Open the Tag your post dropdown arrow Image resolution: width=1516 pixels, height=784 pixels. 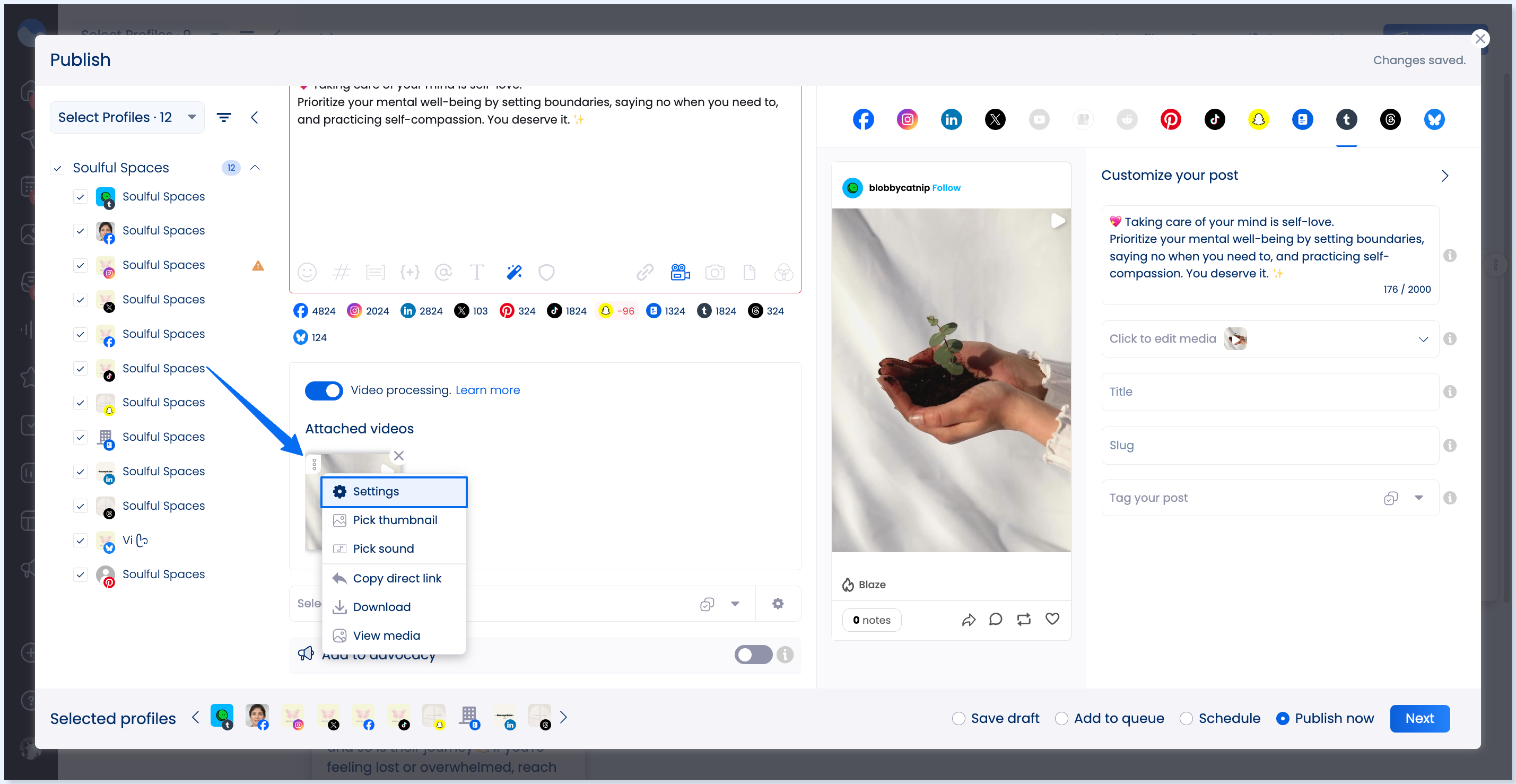tap(1418, 498)
